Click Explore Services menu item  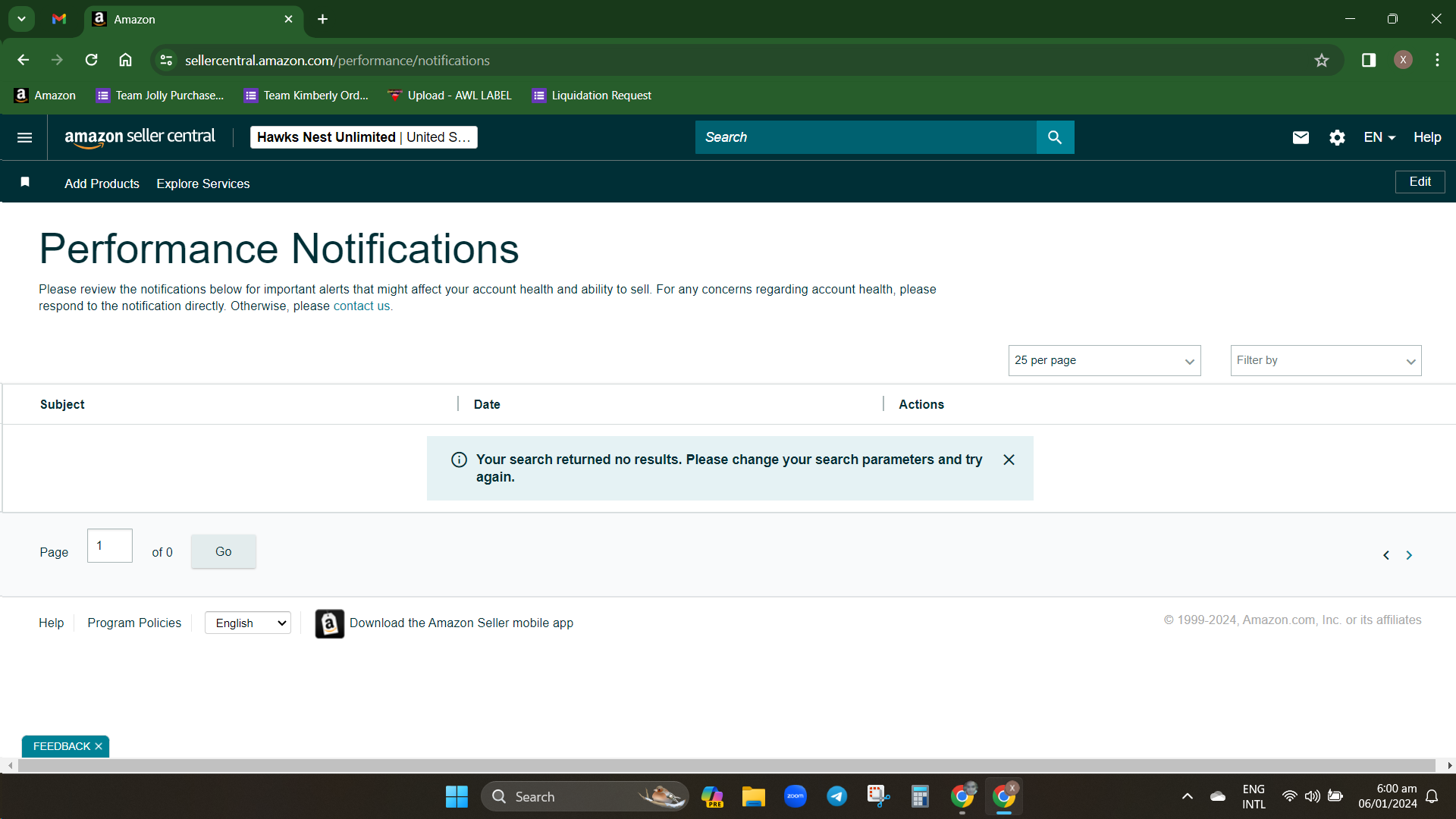(x=202, y=184)
